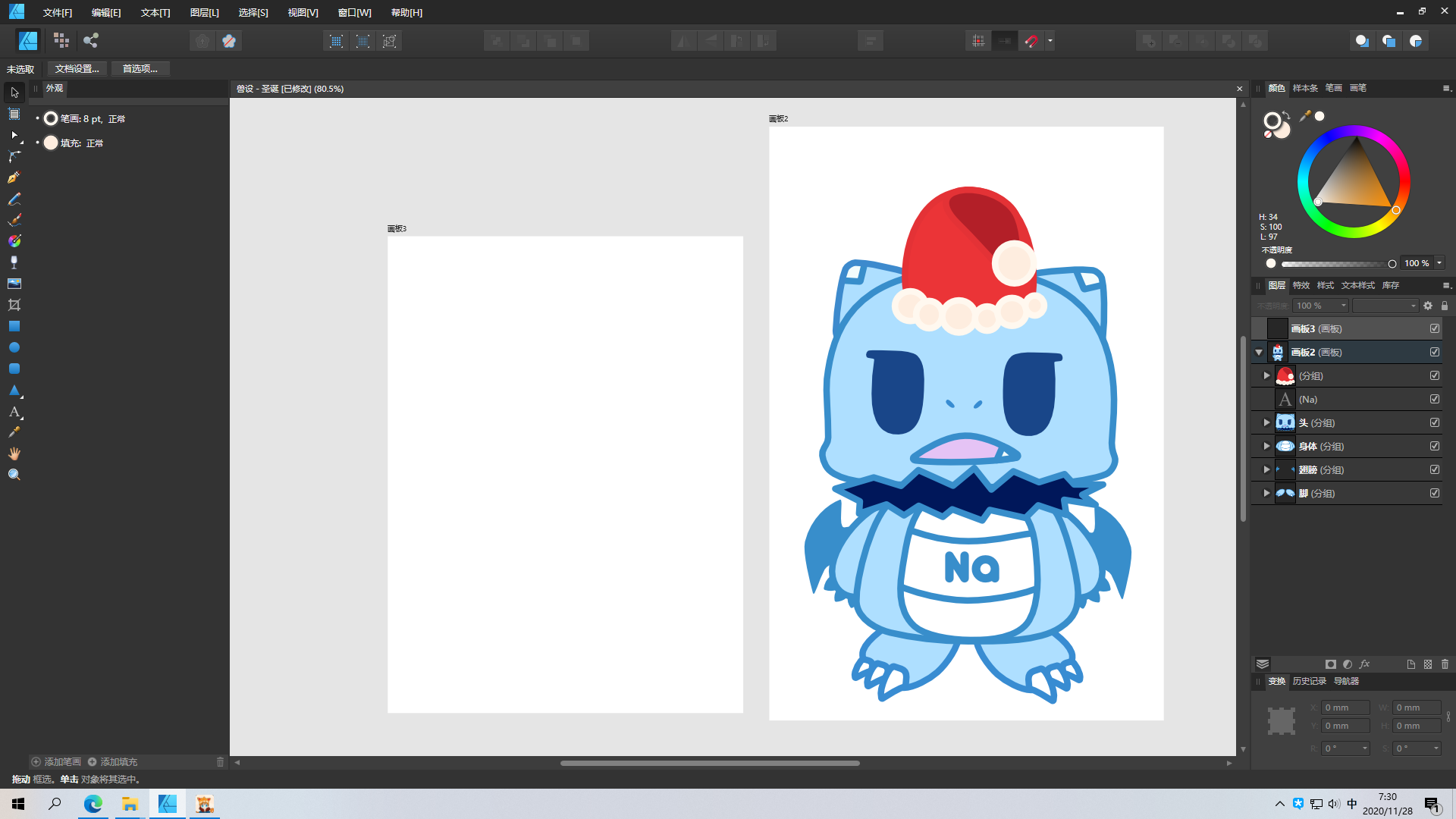Hide the 翅膀 (分组) layer
Image resolution: width=1456 pixels, height=819 pixels.
coord(1435,469)
